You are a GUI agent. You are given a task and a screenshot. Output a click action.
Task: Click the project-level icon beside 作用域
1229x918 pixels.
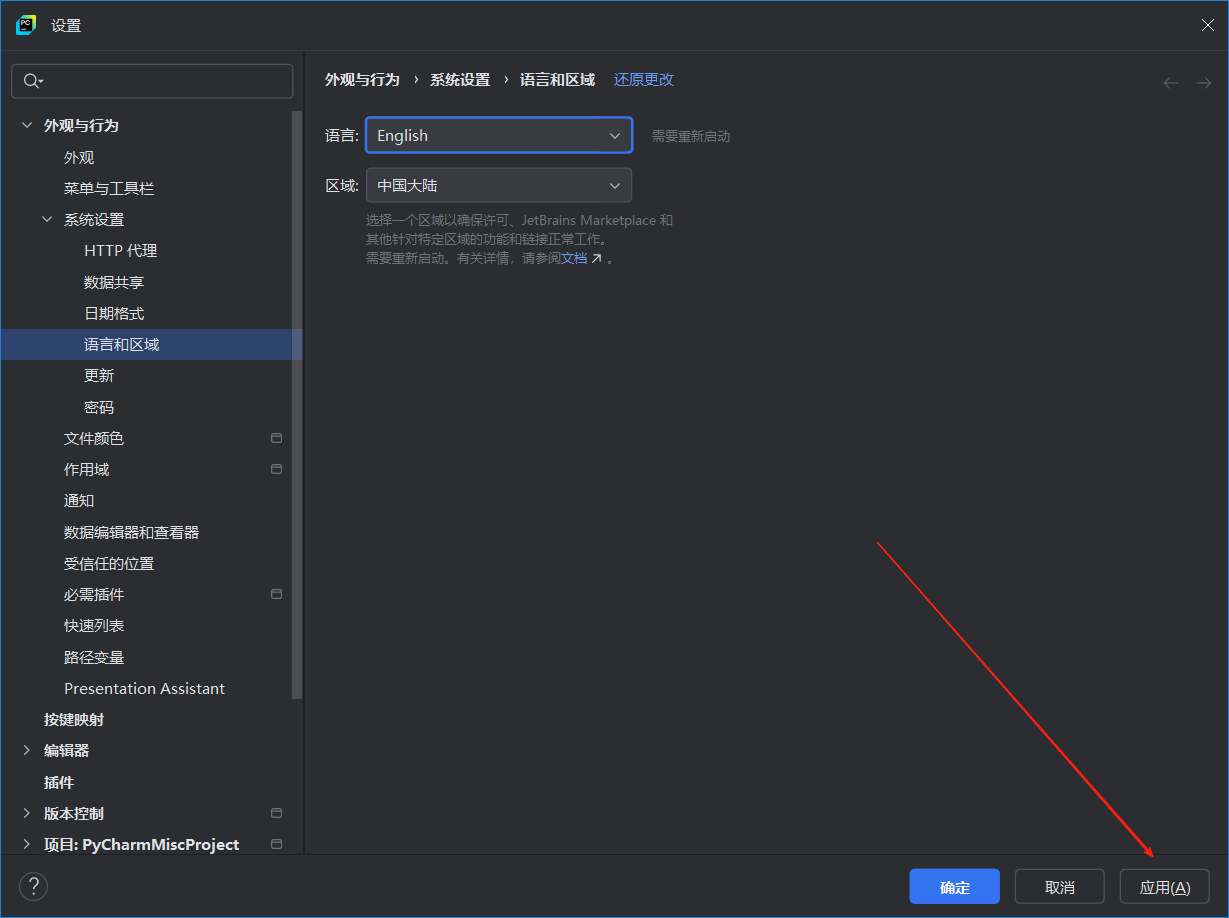[277, 469]
